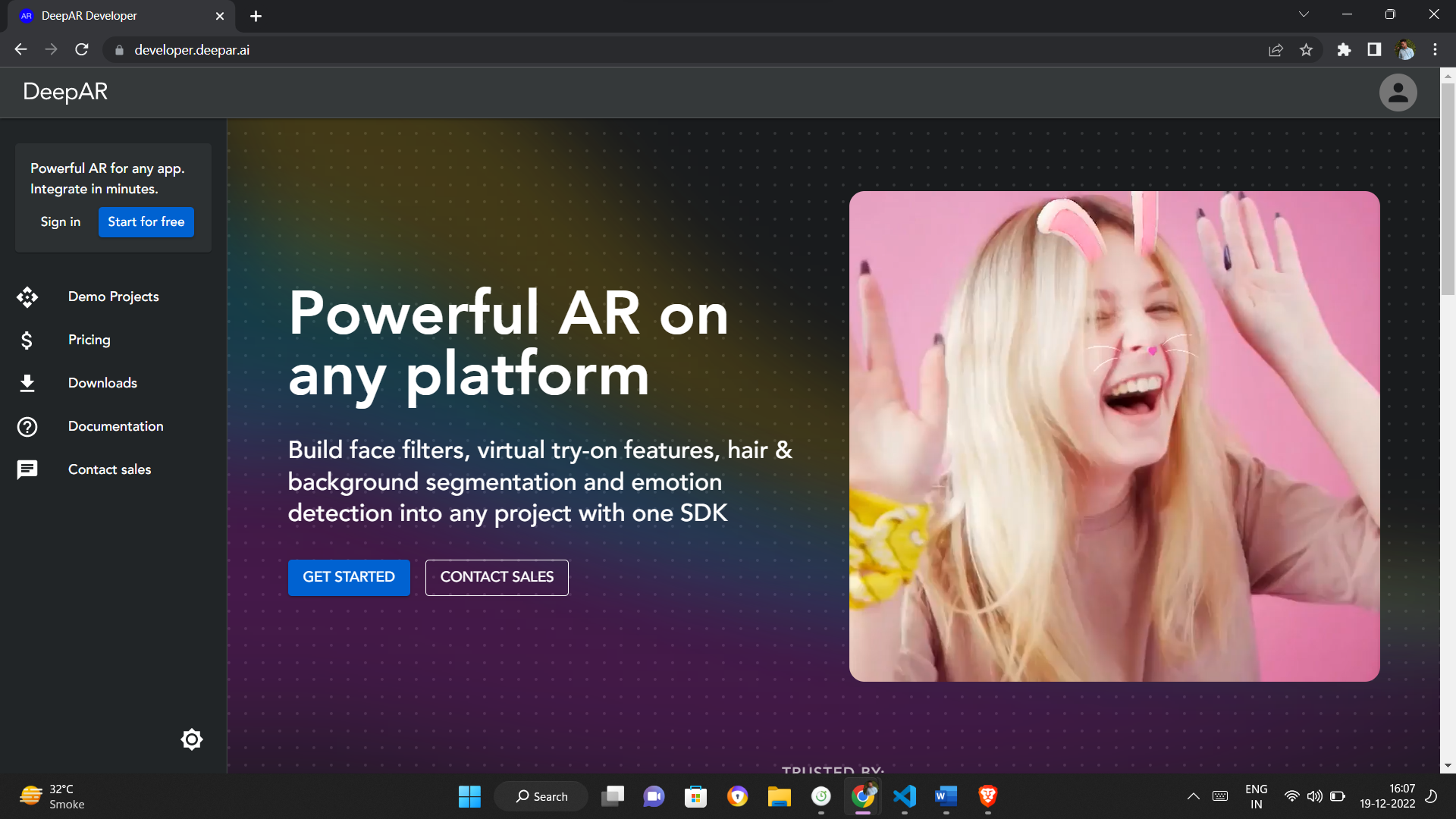This screenshot has width=1456, height=819.
Task: Open the clock and date panel
Action: pos(1387,796)
